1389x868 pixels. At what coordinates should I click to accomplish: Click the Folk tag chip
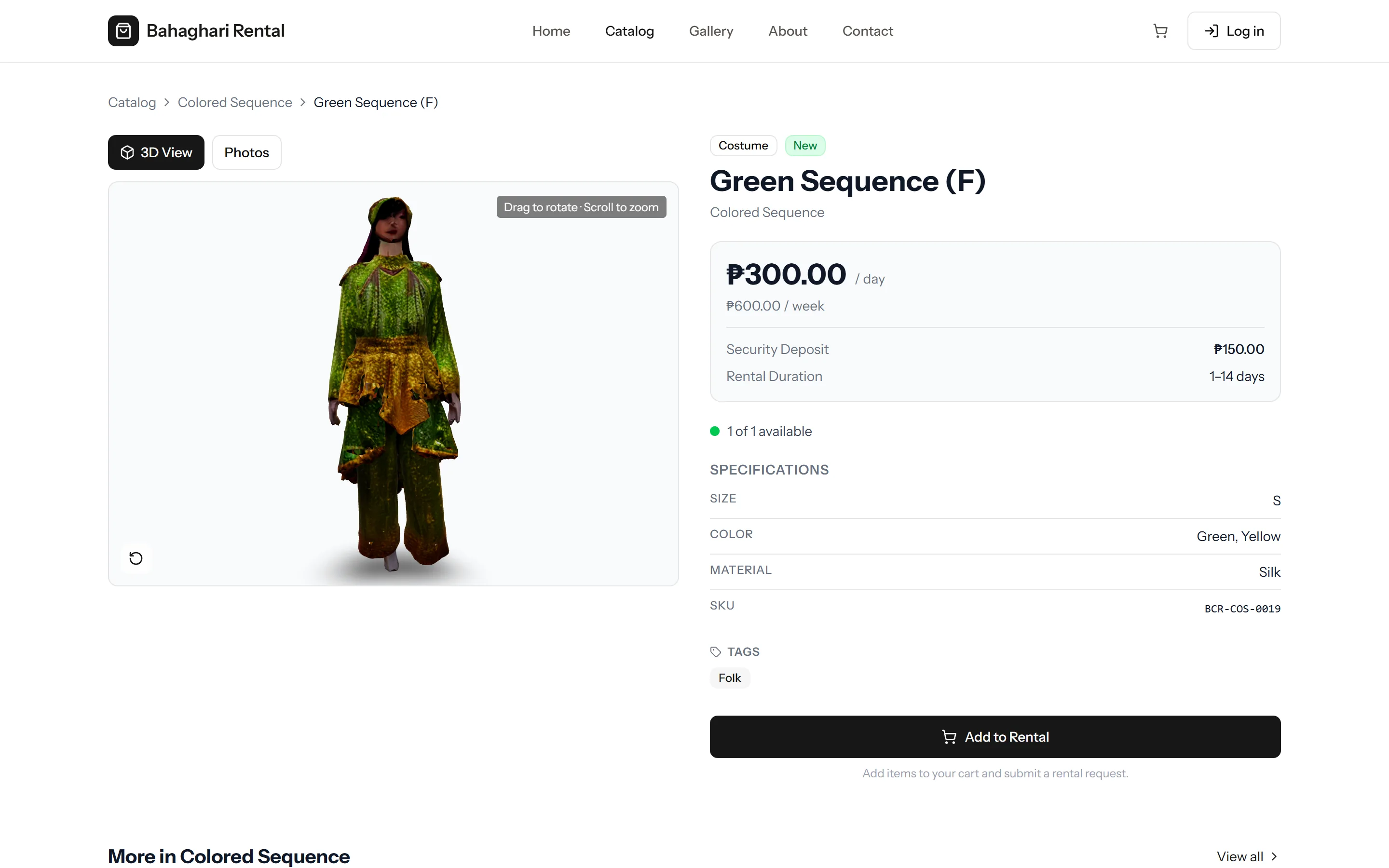click(x=730, y=678)
